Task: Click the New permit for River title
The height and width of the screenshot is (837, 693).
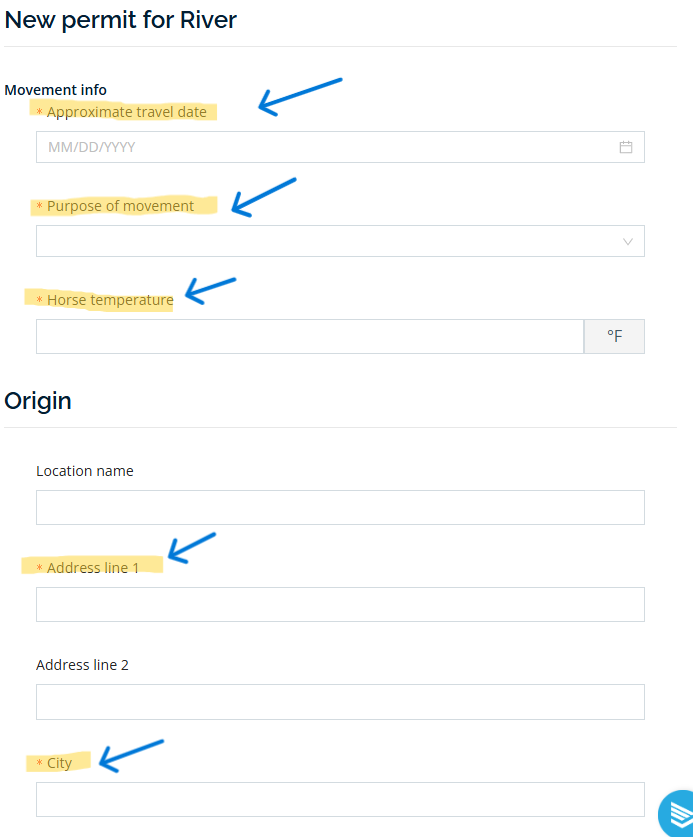Action: point(121,19)
